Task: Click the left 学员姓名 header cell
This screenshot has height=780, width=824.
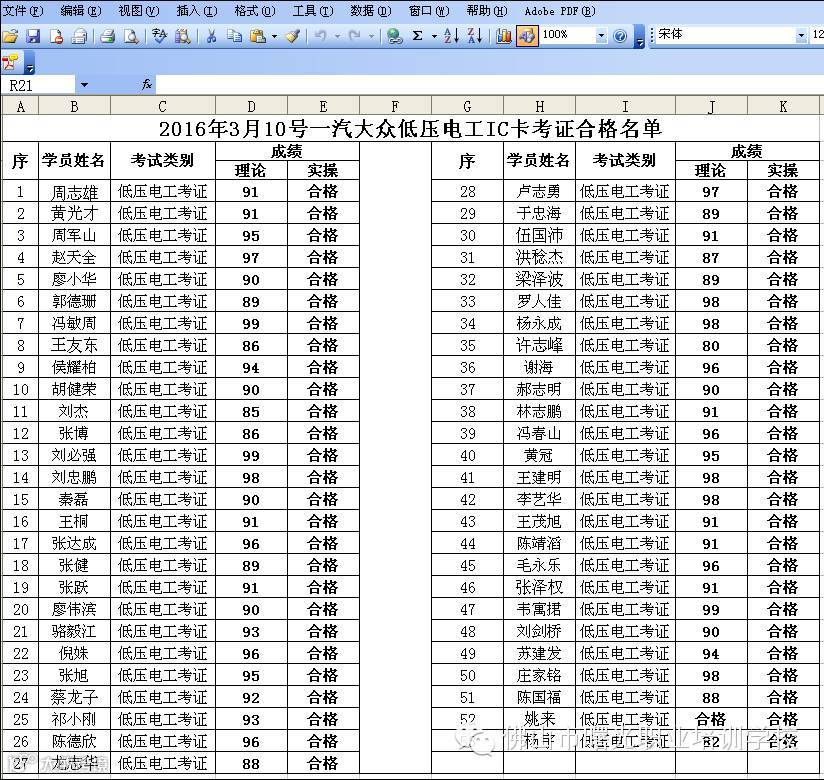Action: click(x=74, y=160)
